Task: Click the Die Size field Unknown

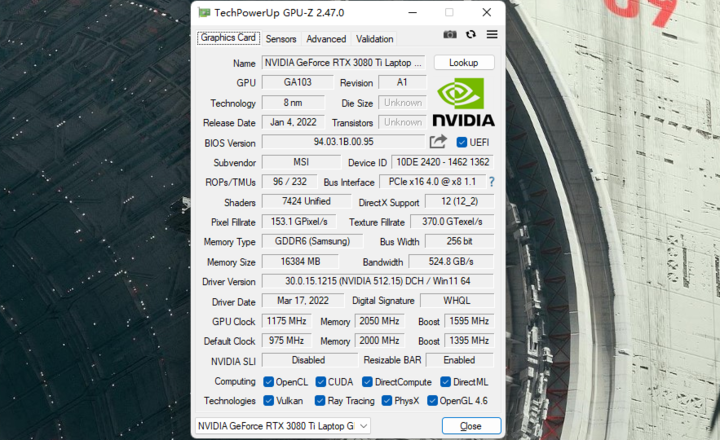Action: (x=403, y=102)
